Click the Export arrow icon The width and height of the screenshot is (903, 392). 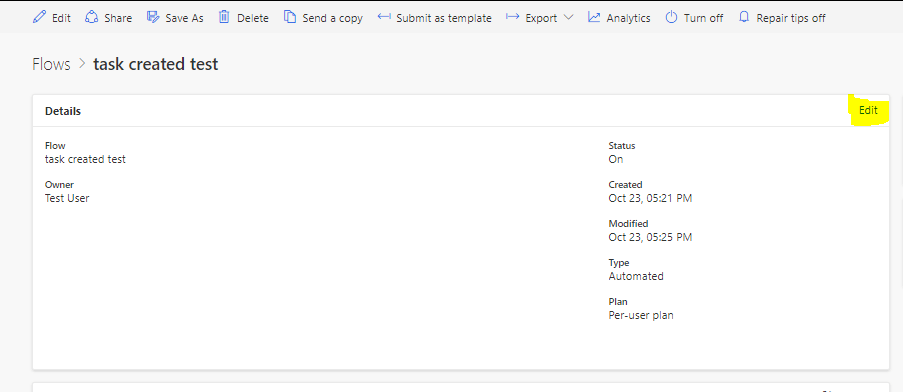pos(513,17)
